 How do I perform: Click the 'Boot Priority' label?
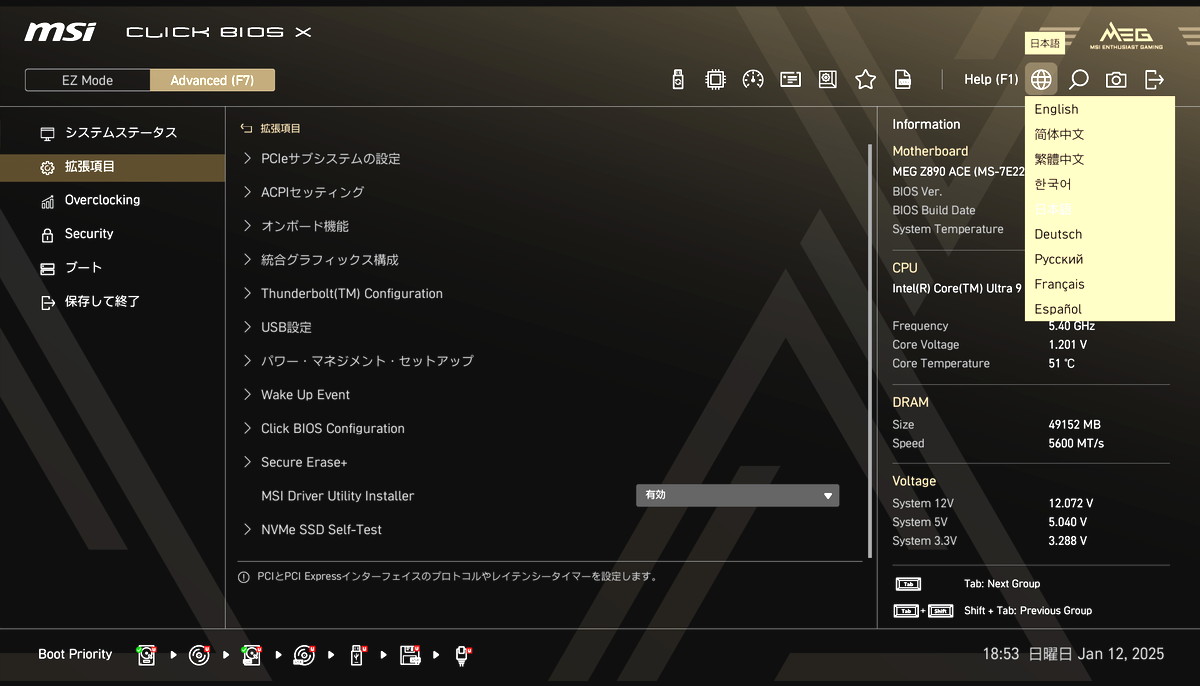click(75, 655)
